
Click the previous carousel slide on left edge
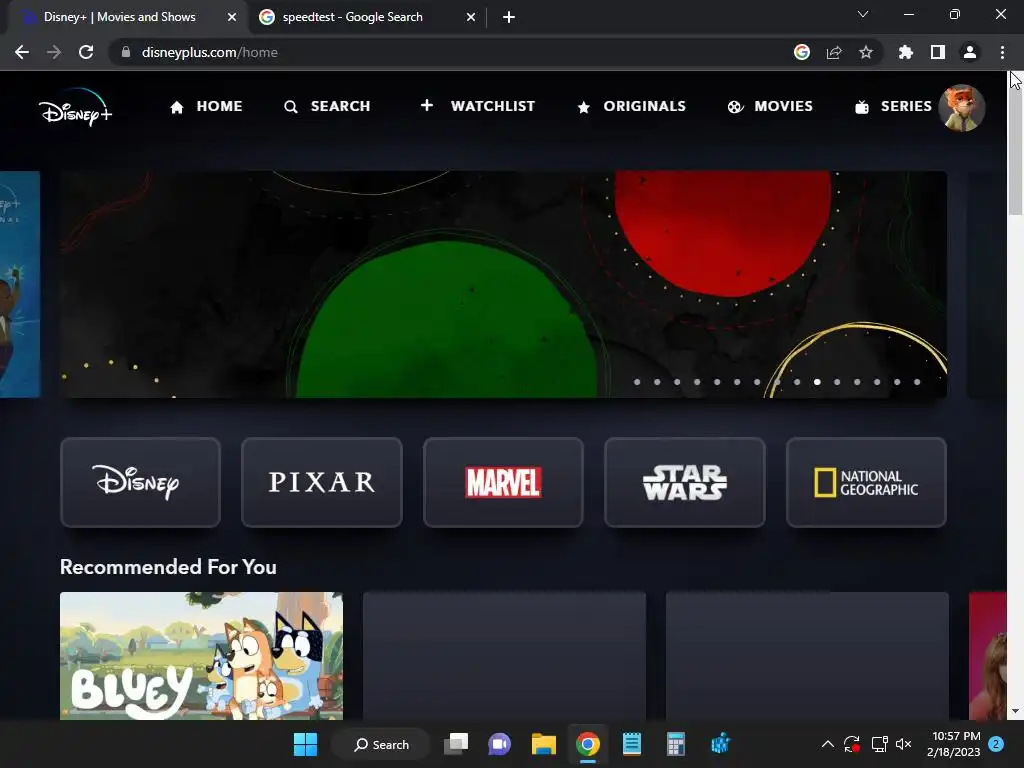20,284
